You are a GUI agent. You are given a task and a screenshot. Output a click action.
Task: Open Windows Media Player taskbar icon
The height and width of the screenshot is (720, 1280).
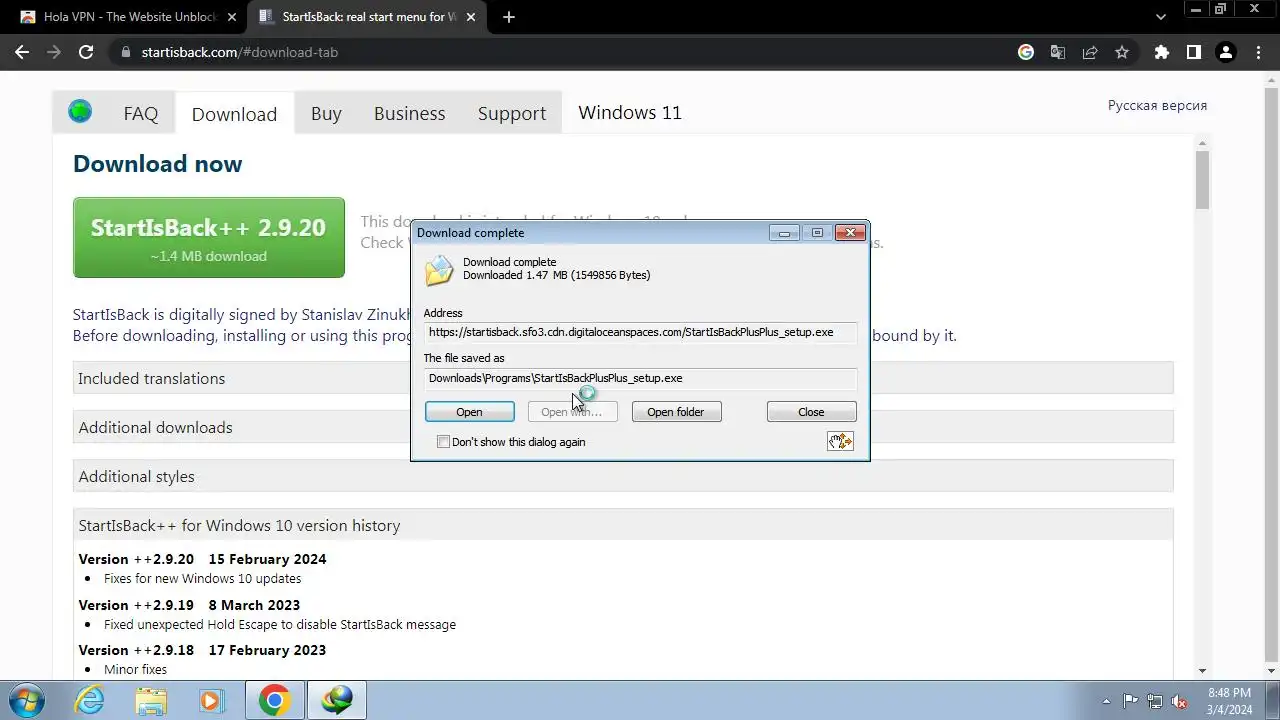[212, 700]
